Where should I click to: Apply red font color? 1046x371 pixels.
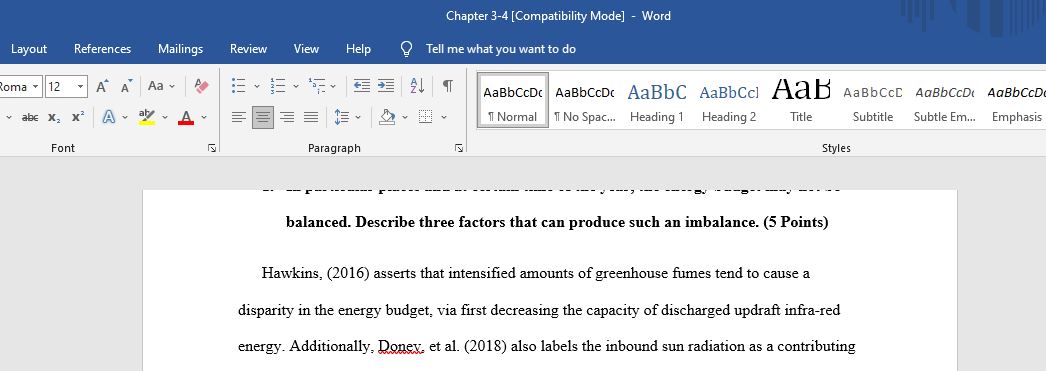pos(186,117)
